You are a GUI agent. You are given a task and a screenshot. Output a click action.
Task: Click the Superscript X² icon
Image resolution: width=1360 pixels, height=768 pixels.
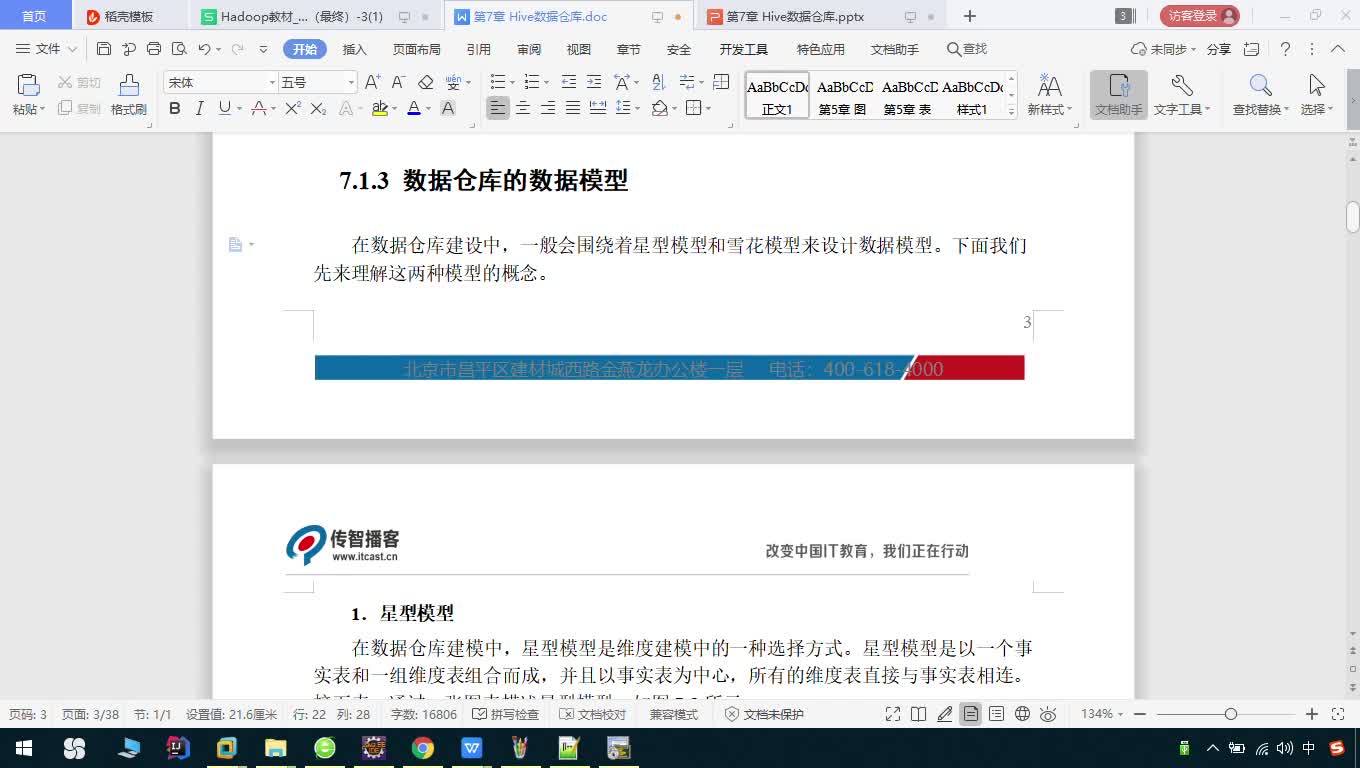click(x=293, y=108)
